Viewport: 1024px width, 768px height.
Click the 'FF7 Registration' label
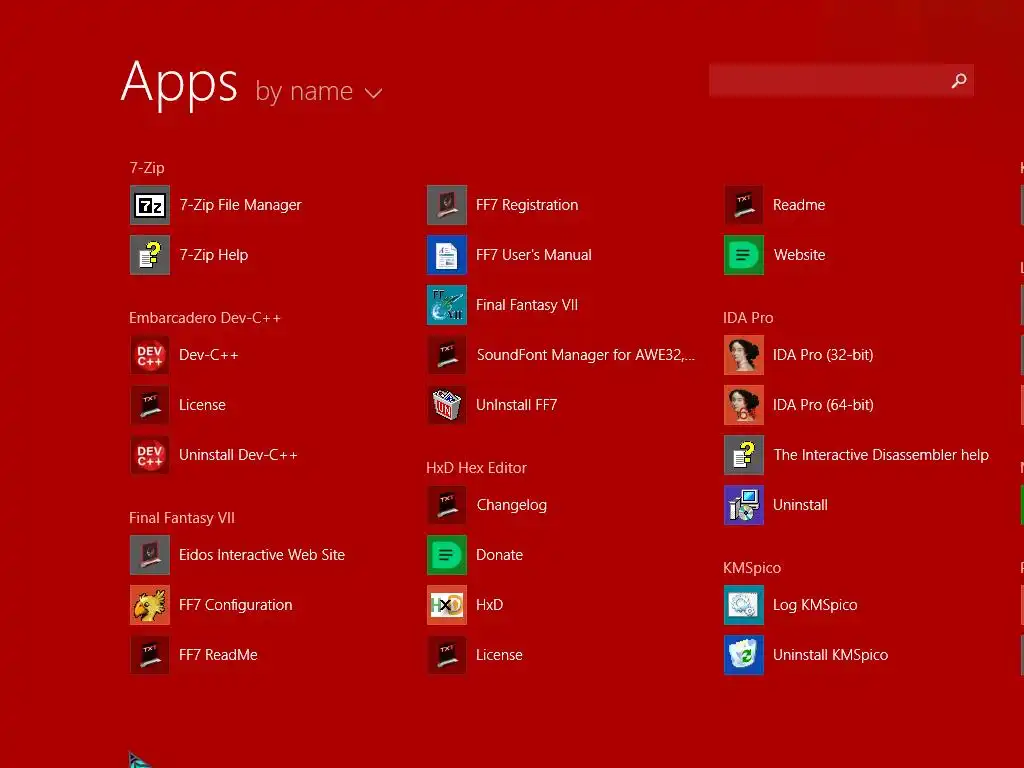[527, 205]
